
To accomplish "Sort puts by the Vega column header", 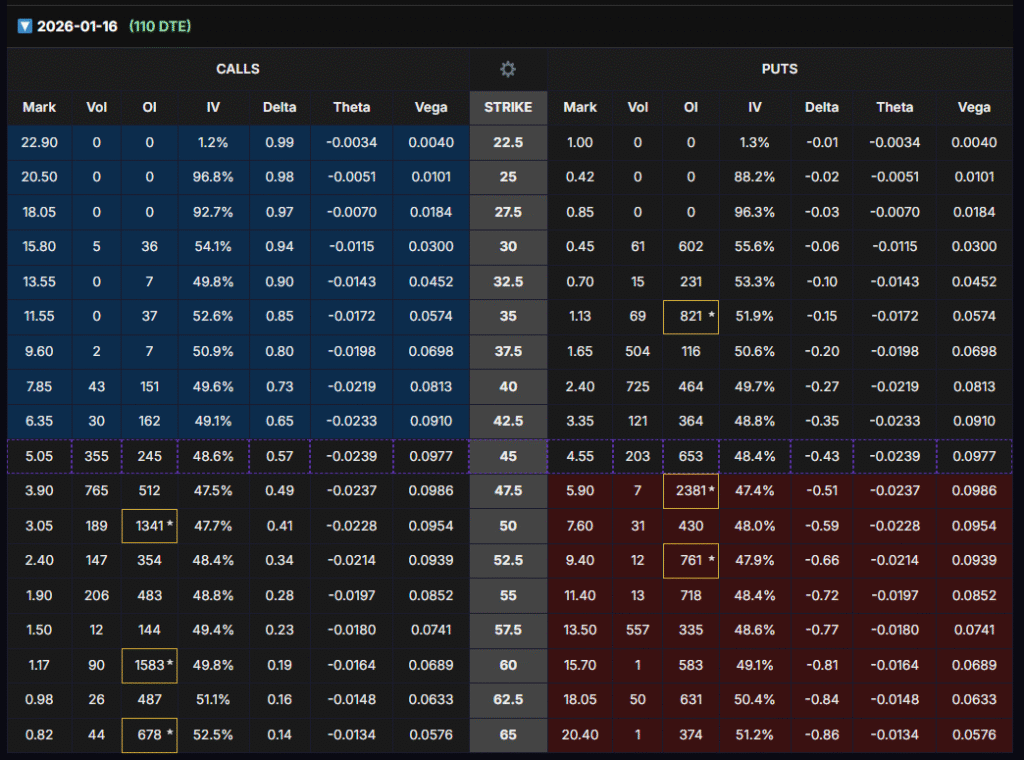I will [973, 107].
